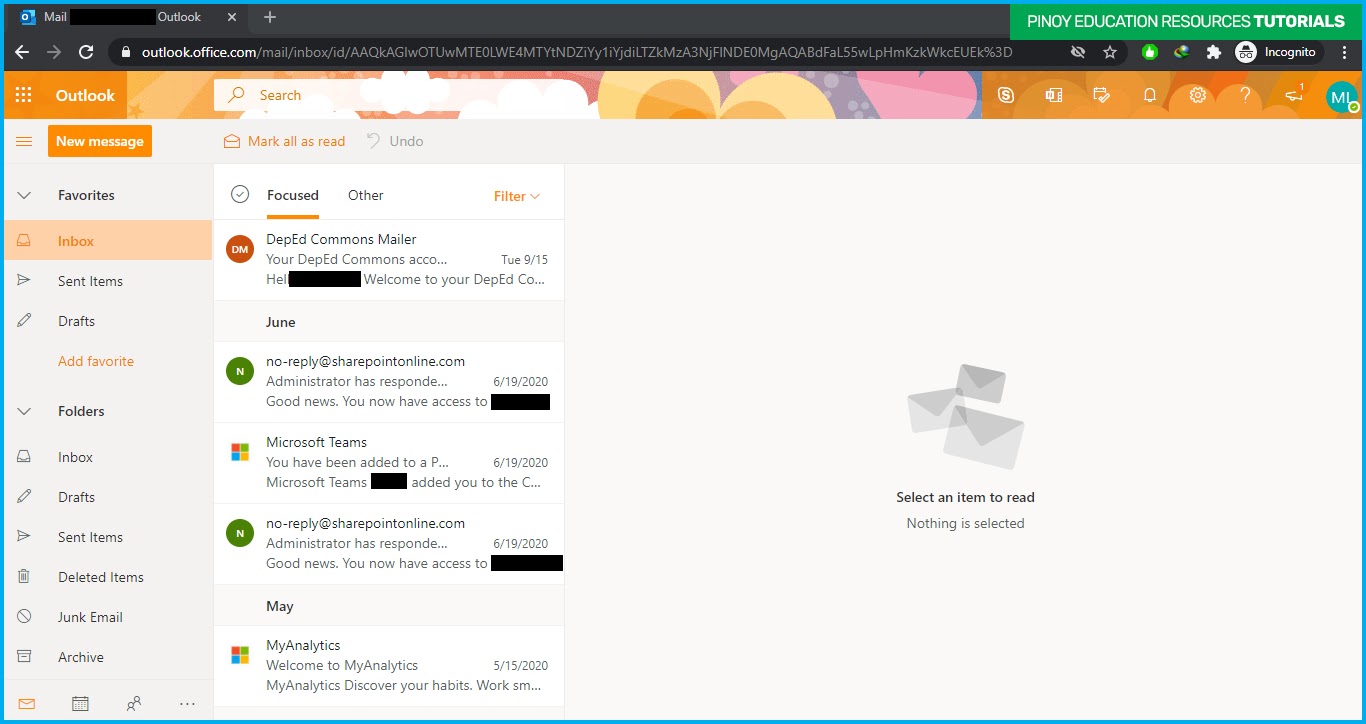Image resolution: width=1366 pixels, height=724 pixels.
Task: Open the DepEd Commons Mailer email
Action: [389, 260]
